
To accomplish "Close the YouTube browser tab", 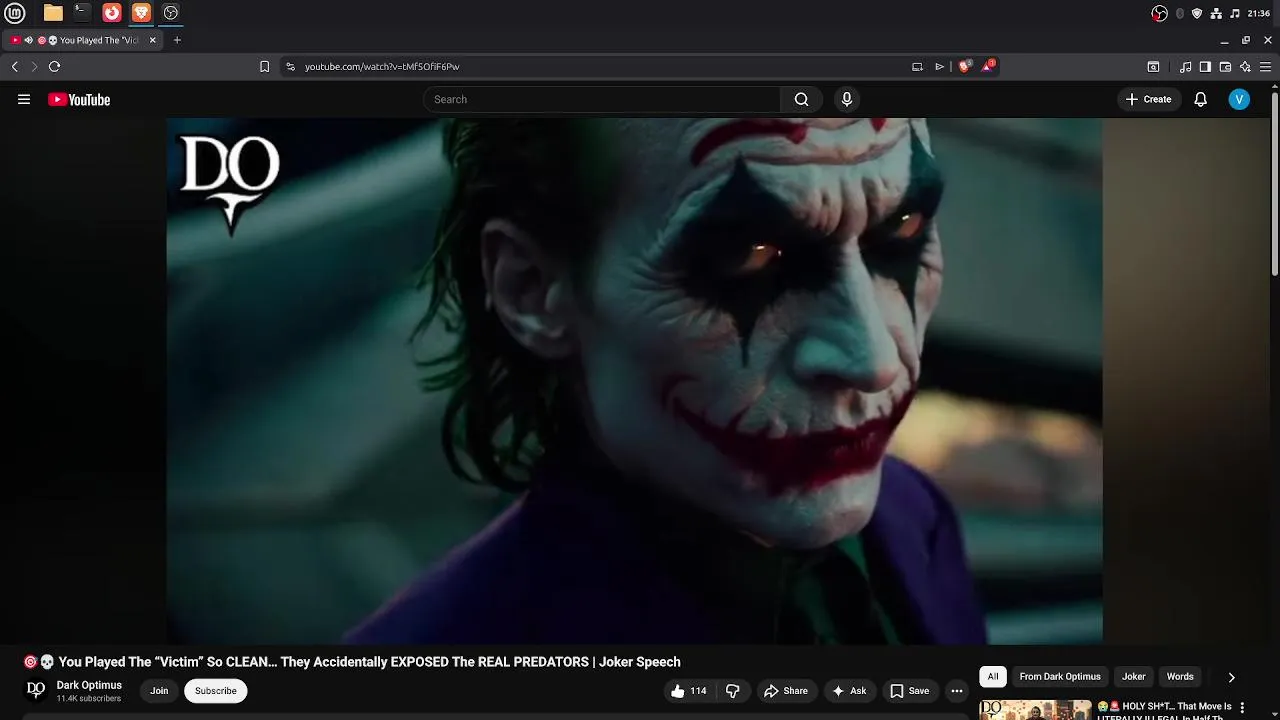I will point(153,40).
